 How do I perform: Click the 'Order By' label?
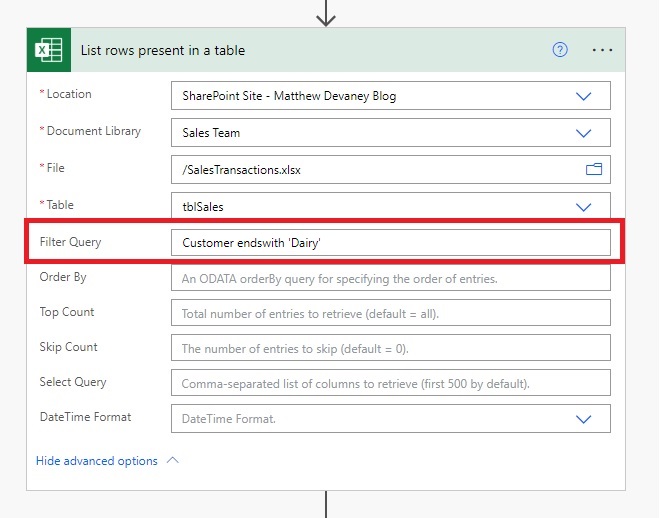tap(63, 277)
